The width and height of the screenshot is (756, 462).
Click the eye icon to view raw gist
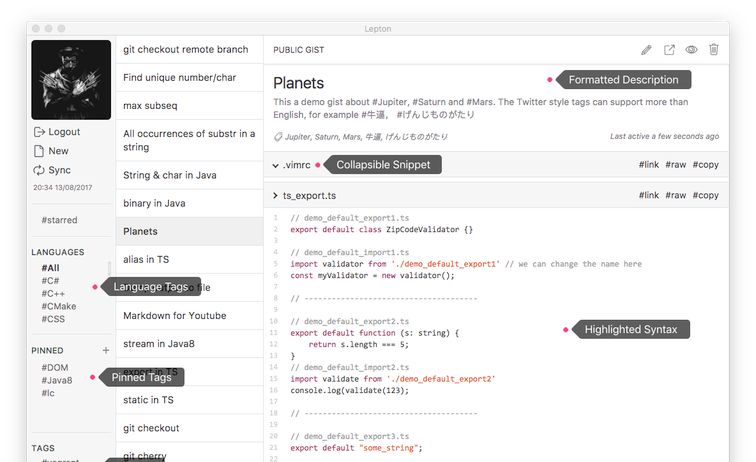click(x=691, y=50)
